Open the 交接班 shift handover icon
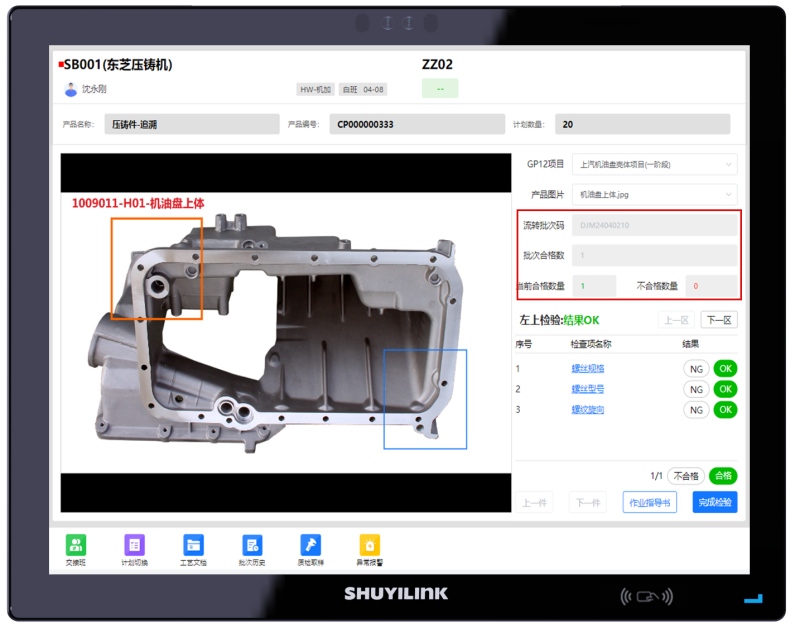 [76, 545]
